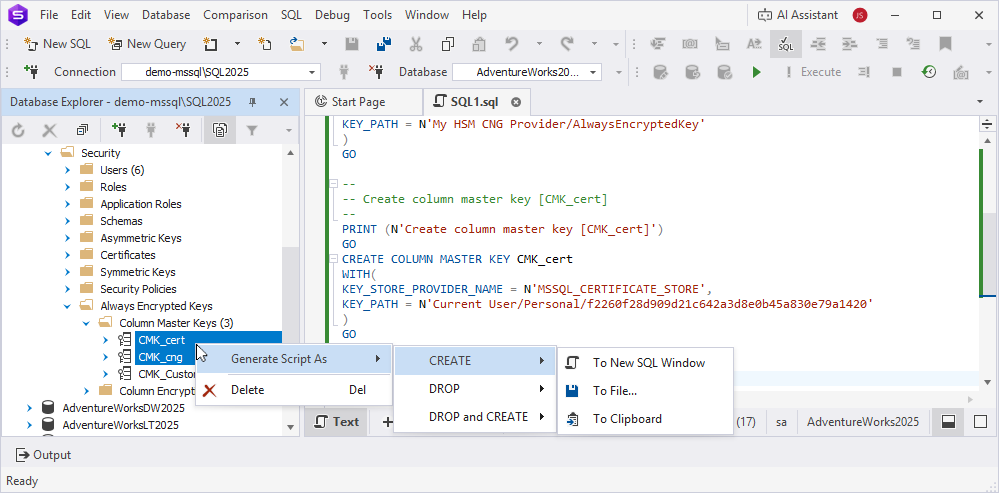
Task: Expand the Certificates folder
Action: pos(67,255)
